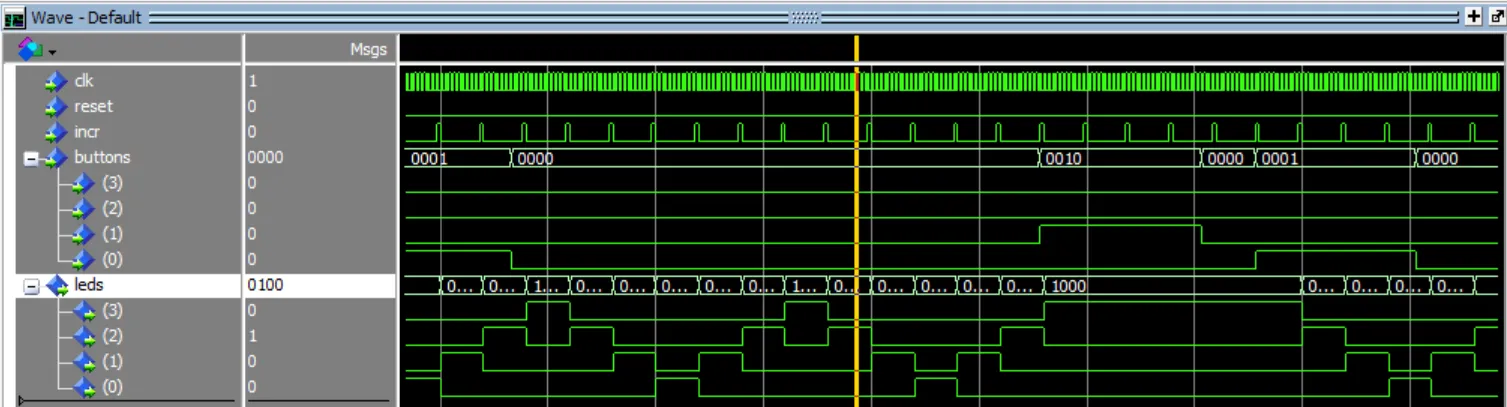Viewport: 1507px width, 407px height.
Task: Click the leds value 0100 in Msgs column
Action: (x=266, y=286)
